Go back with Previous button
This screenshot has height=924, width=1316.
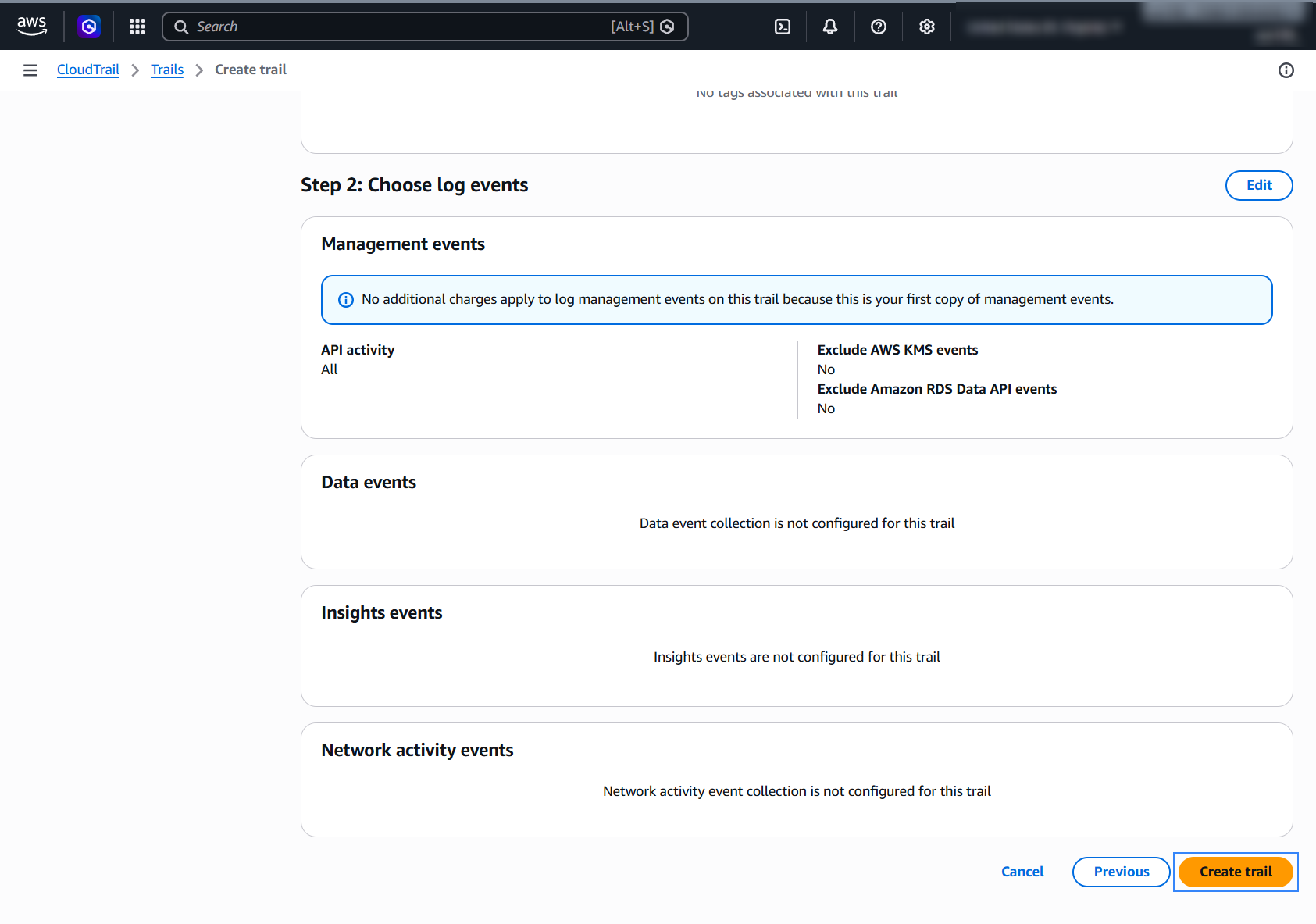[1122, 872]
